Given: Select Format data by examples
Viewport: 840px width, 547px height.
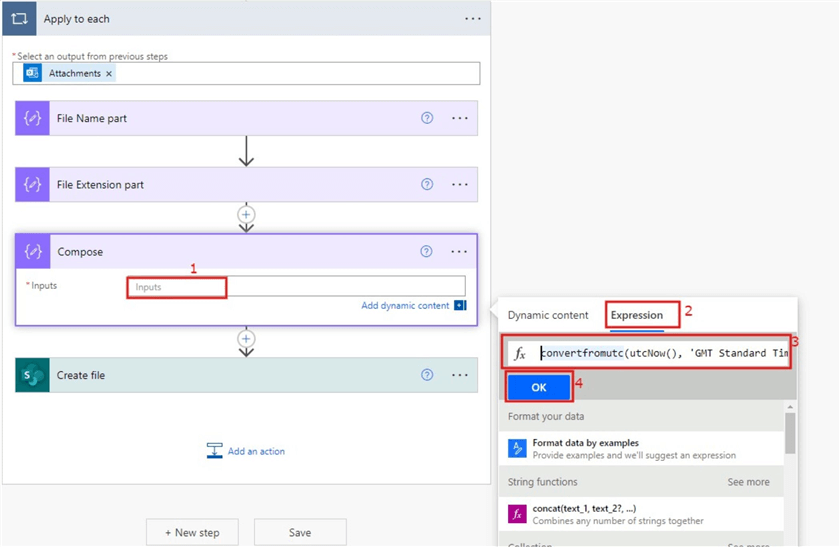Looking at the screenshot, I should click(x=641, y=448).
